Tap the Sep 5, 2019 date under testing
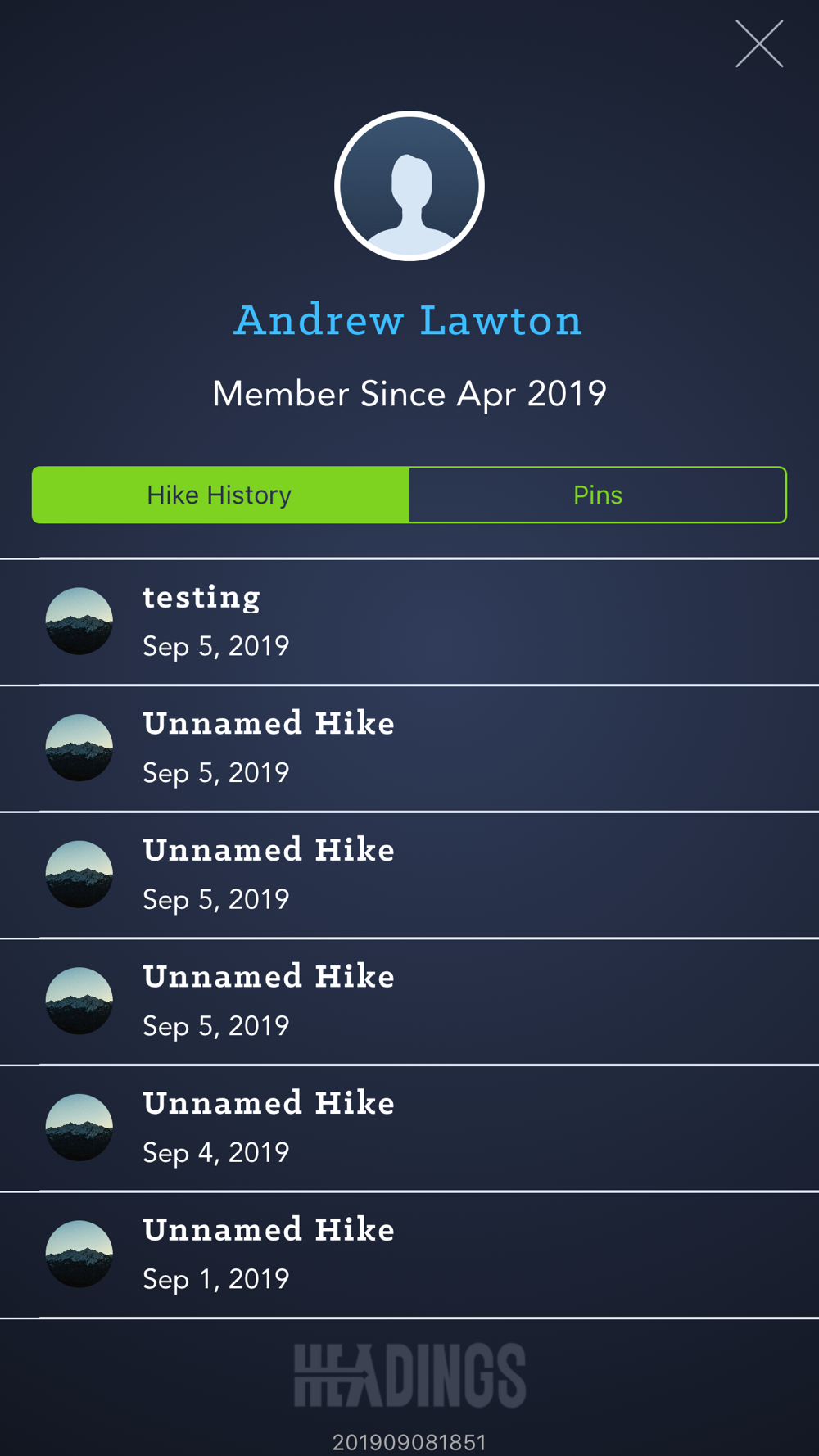Viewport: 819px width, 1456px height. point(216,646)
